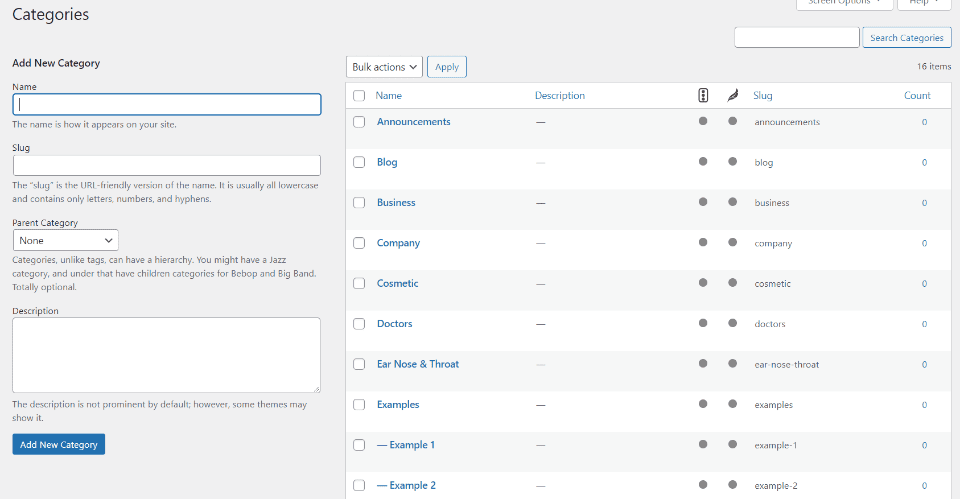The width and height of the screenshot is (960, 499).
Task: Tick the select-all checkbox in table header
Action: 359,96
